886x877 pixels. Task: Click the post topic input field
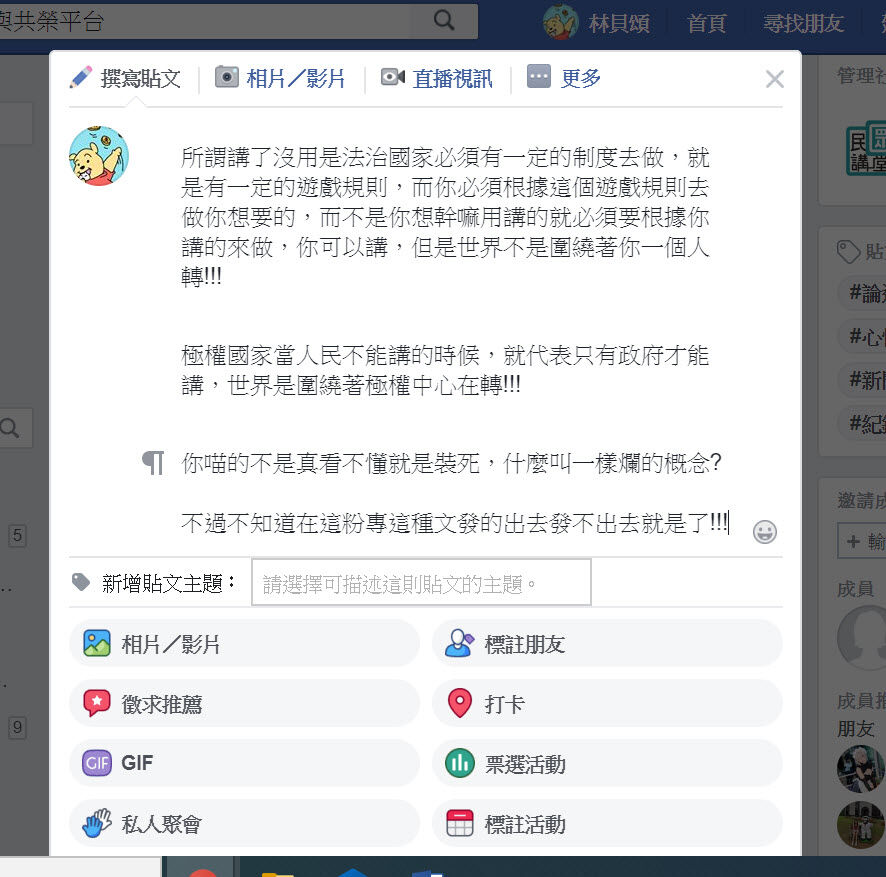[x=421, y=583]
